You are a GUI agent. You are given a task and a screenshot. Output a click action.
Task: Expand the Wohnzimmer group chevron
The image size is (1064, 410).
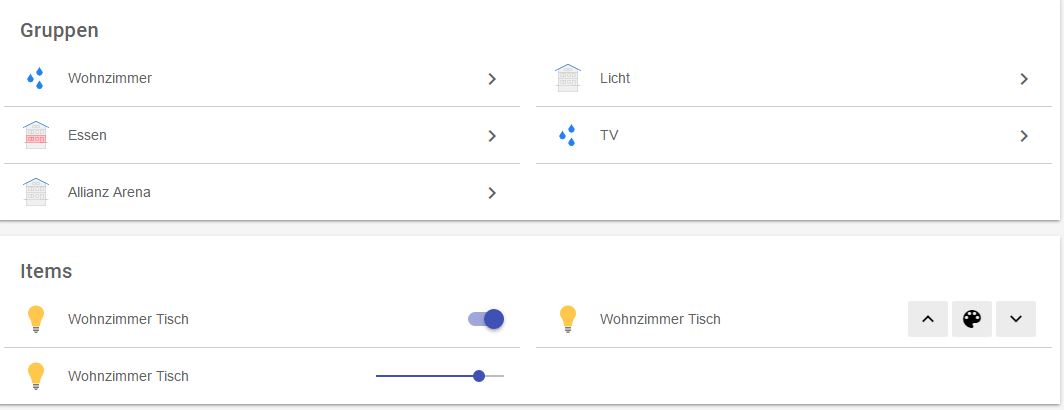point(492,78)
